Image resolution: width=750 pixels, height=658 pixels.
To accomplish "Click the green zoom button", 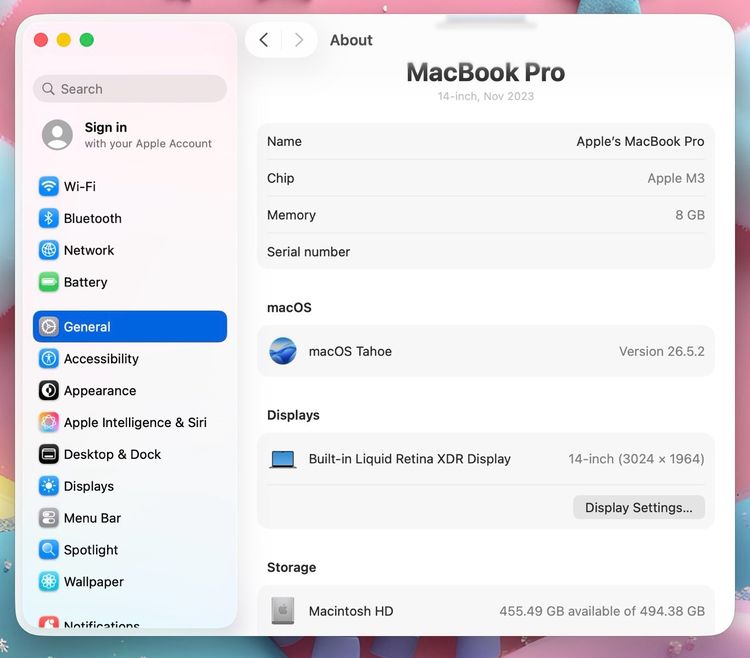I will pos(87,40).
